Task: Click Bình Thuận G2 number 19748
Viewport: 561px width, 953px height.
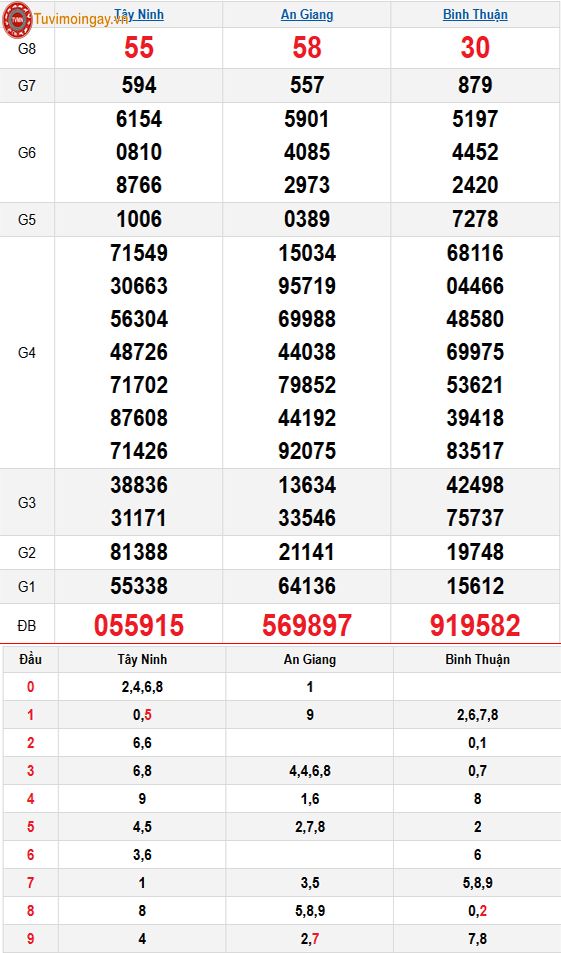Action: pos(475,552)
